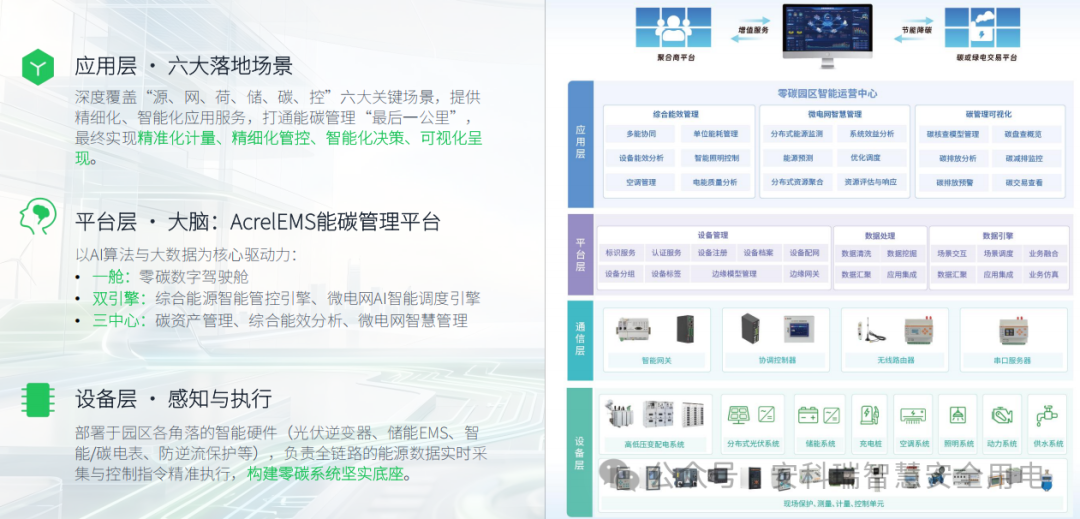Image resolution: width=1080 pixels, height=519 pixels.
Task: Click the charging pile icon above 充电桩
Action: click(x=869, y=415)
